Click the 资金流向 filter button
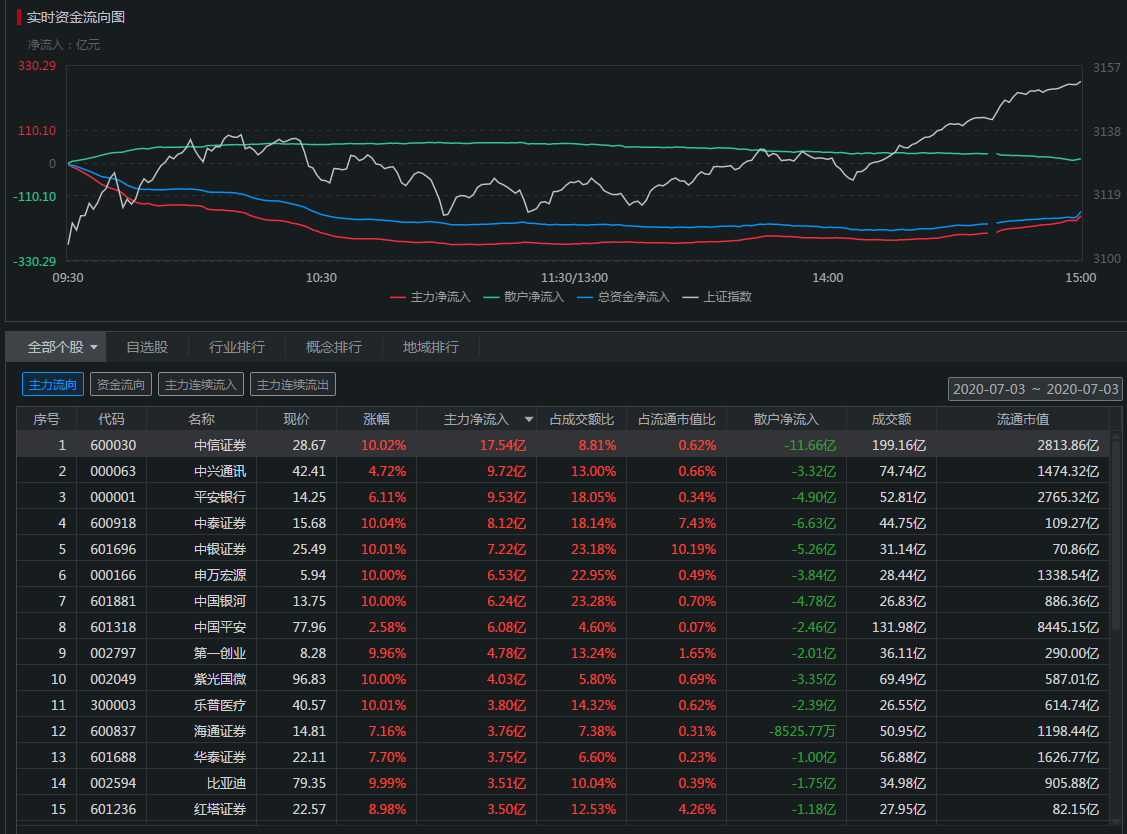This screenshot has height=834, width=1127. (121, 384)
